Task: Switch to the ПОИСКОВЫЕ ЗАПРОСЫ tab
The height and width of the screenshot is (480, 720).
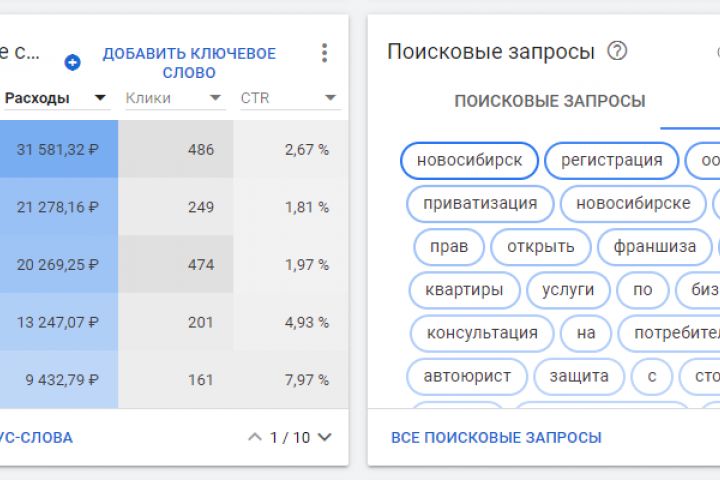Action: click(x=549, y=101)
